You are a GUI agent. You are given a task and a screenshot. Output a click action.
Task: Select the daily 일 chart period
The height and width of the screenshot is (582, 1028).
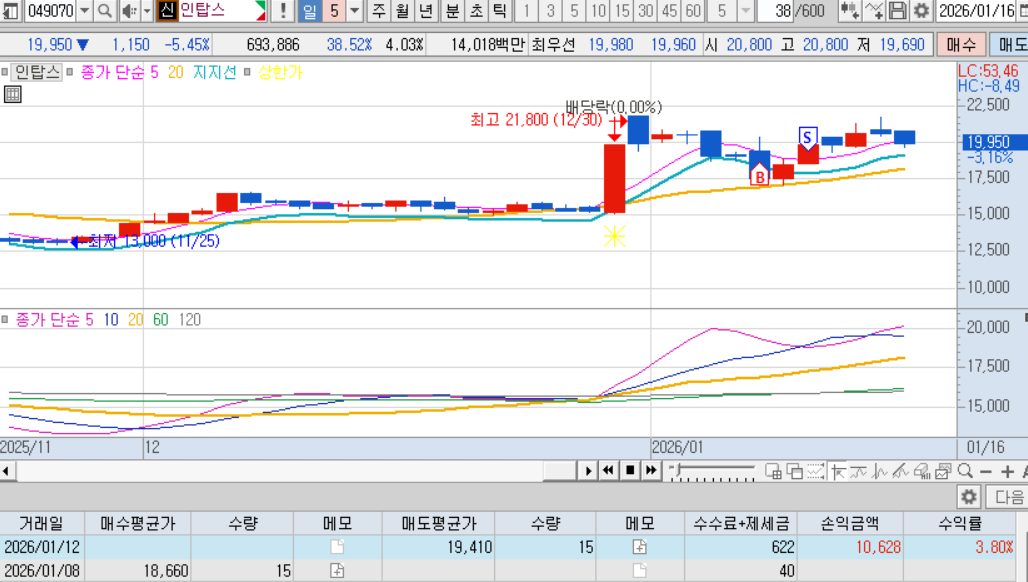[309, 10]
